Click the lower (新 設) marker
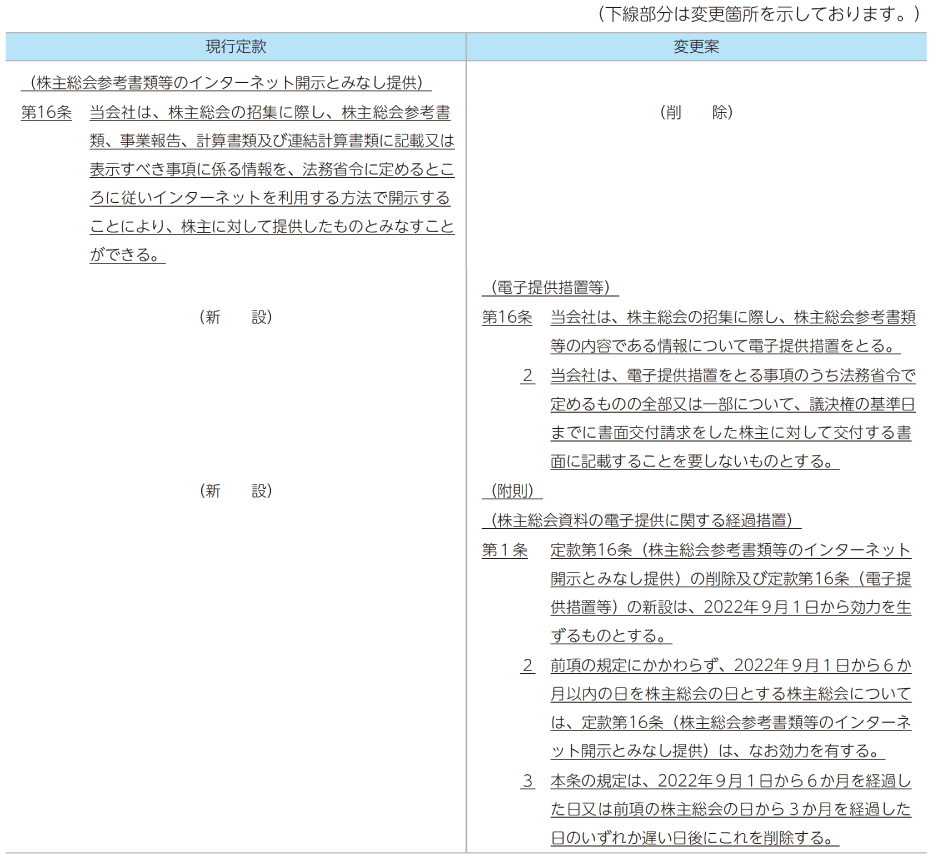The height and width of the screenshot is (854, 930). [x=235, y=490]
